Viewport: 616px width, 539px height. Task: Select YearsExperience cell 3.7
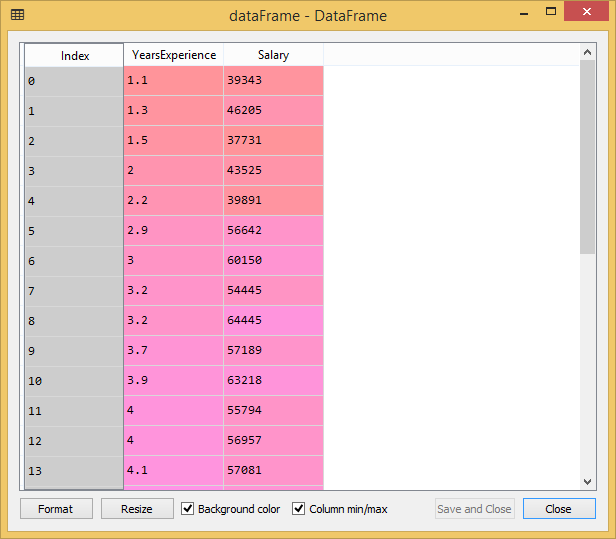tap(174, 350)
